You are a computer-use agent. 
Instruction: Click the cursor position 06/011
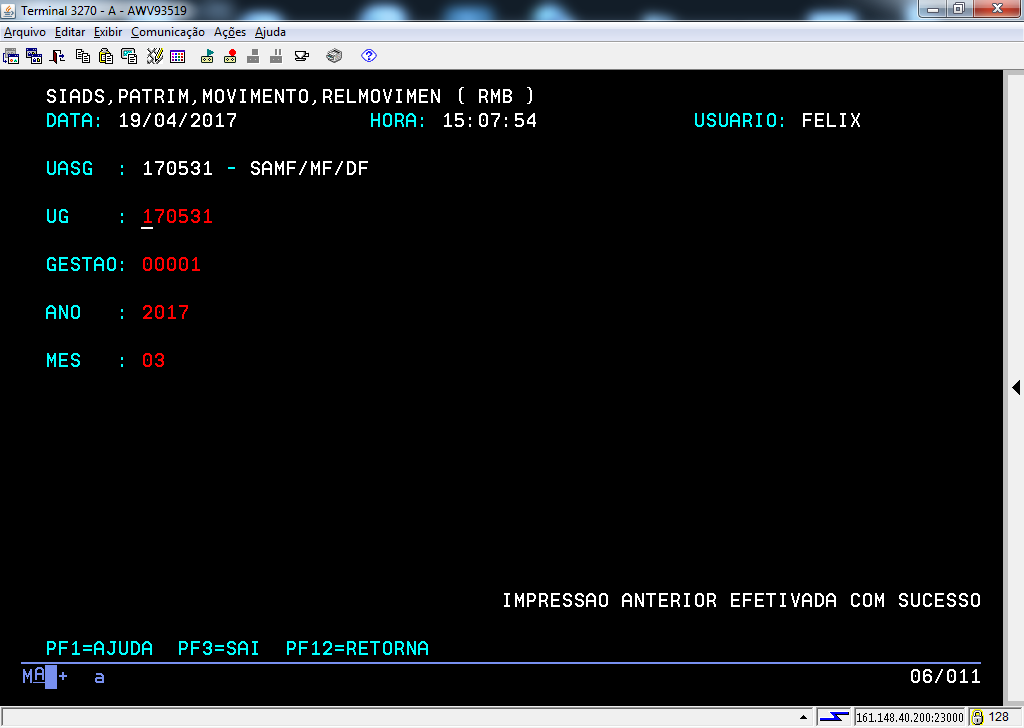pyautogui.click(x=945, y=676)
